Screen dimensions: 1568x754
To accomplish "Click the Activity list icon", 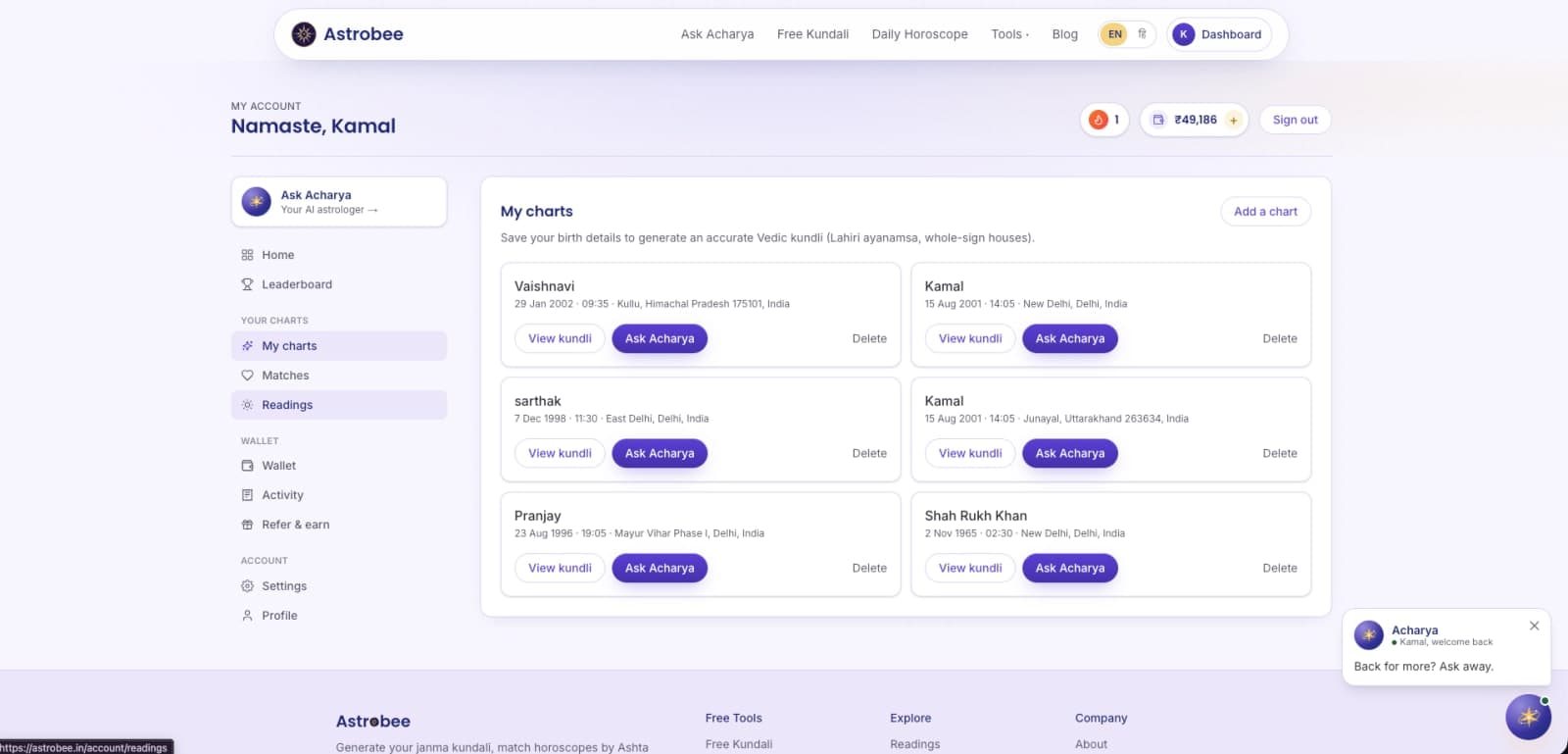I will pos(247,495).
